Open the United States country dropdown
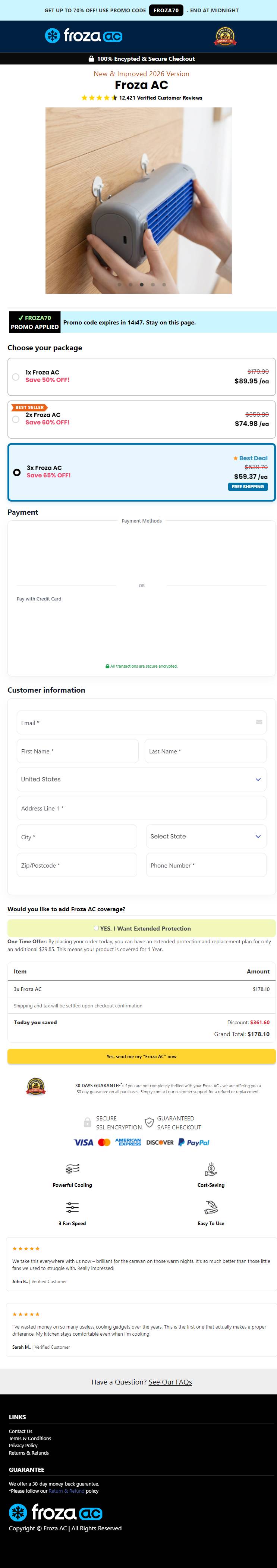This screenshot has width=277, height=1568. [141, 779]
